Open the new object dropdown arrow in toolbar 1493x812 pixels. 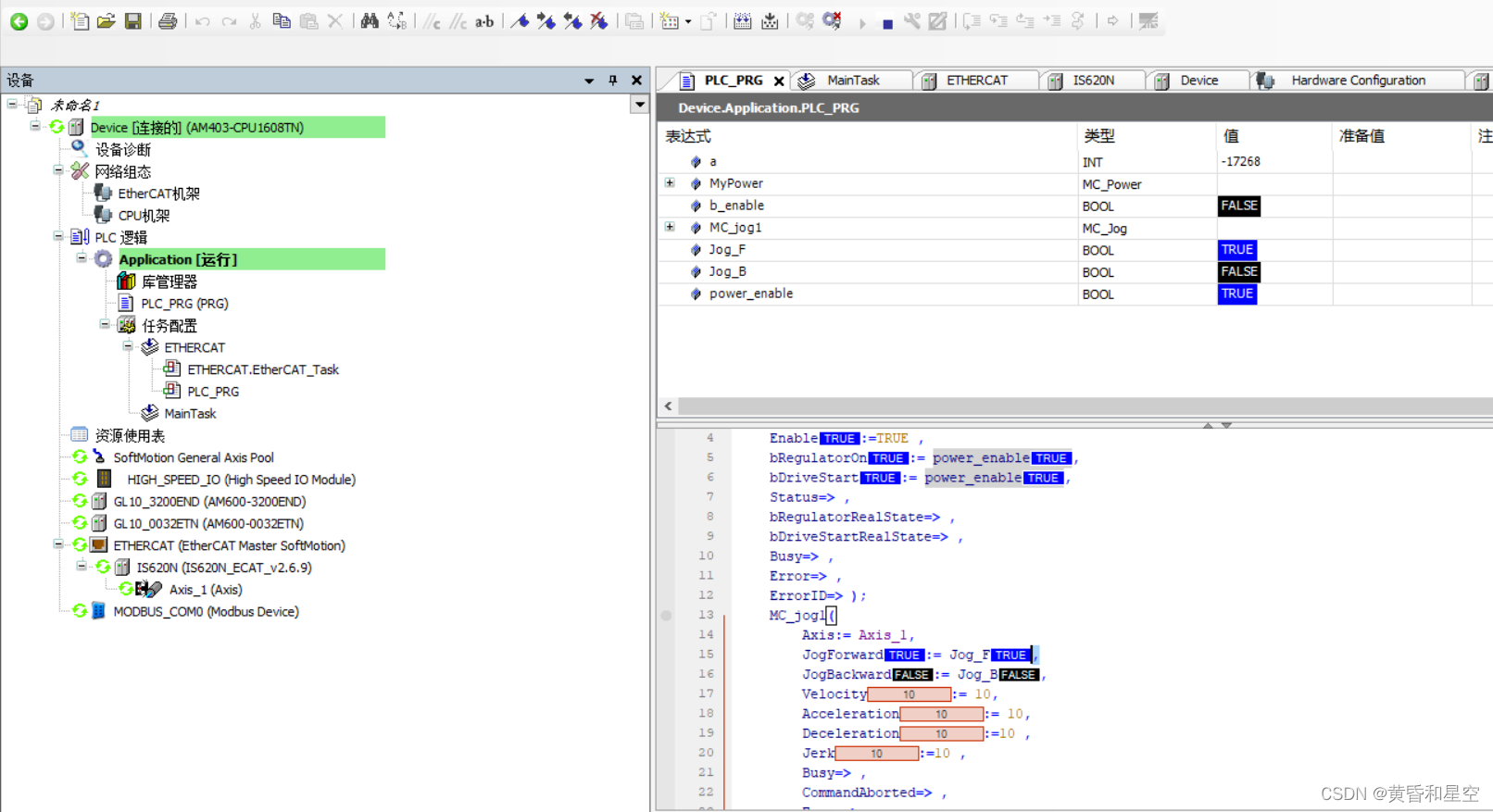pos(687,22)
